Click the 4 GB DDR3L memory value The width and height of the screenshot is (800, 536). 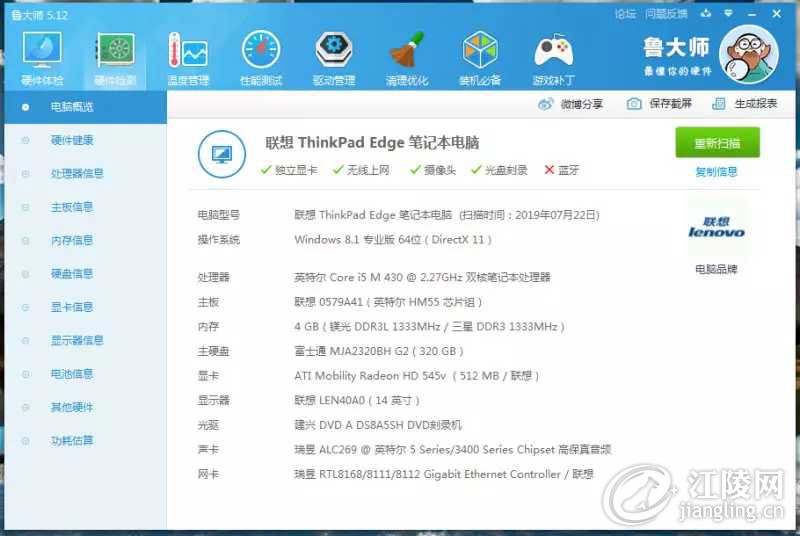tap(429, 326)
